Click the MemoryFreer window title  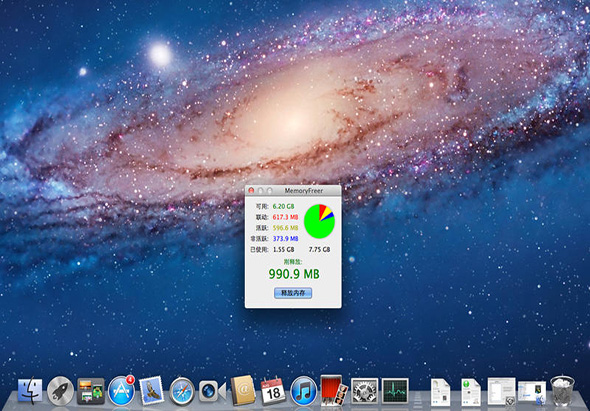tap(303, 191)
